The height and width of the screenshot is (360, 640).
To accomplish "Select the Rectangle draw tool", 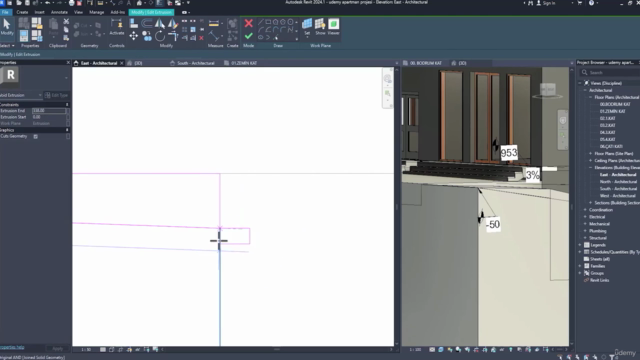I will (268, 22).
